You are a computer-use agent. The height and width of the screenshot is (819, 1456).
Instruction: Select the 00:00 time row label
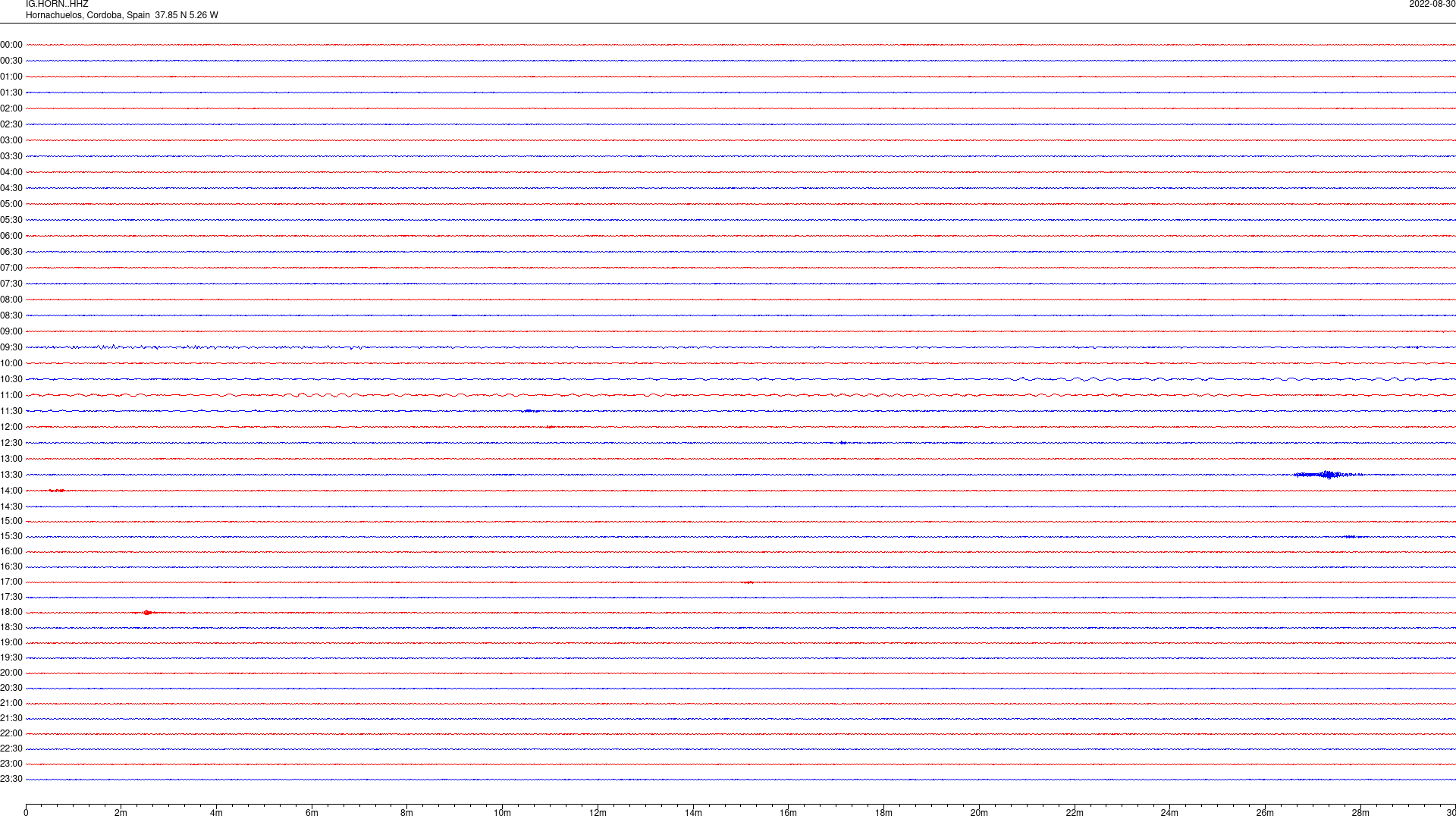(x=11, y=45)
